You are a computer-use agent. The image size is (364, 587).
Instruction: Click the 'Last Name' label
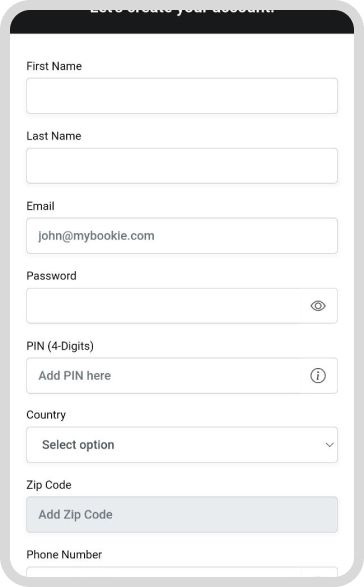54,136
